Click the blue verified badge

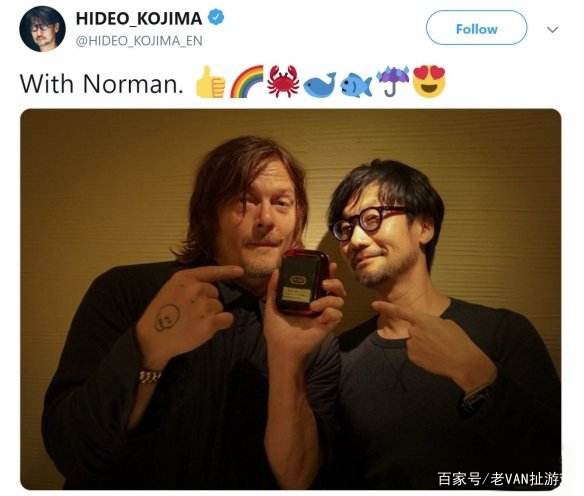pos(216,18)
